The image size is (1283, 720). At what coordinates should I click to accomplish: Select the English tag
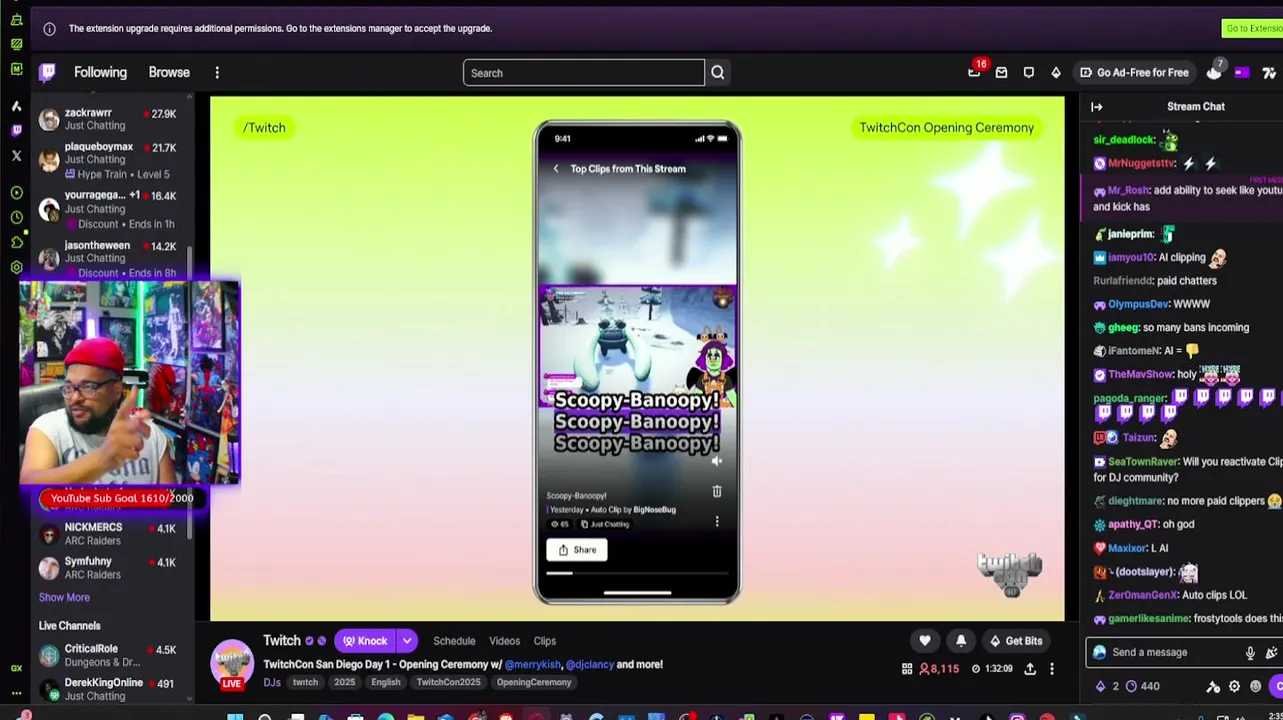386,682
